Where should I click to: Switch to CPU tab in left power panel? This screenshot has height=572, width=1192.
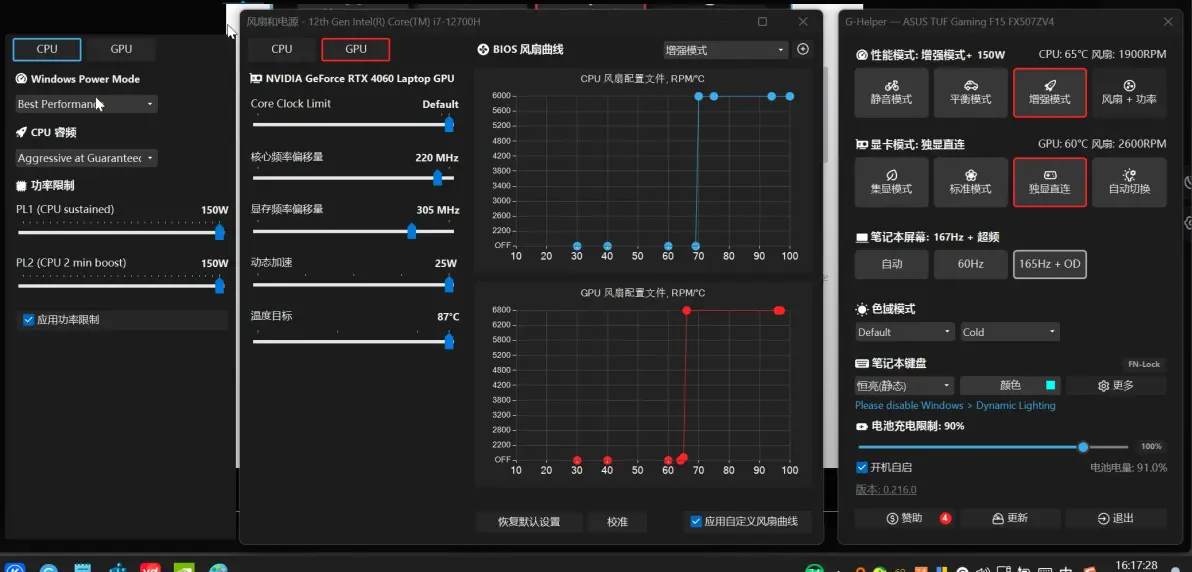(x=47, y=49)
